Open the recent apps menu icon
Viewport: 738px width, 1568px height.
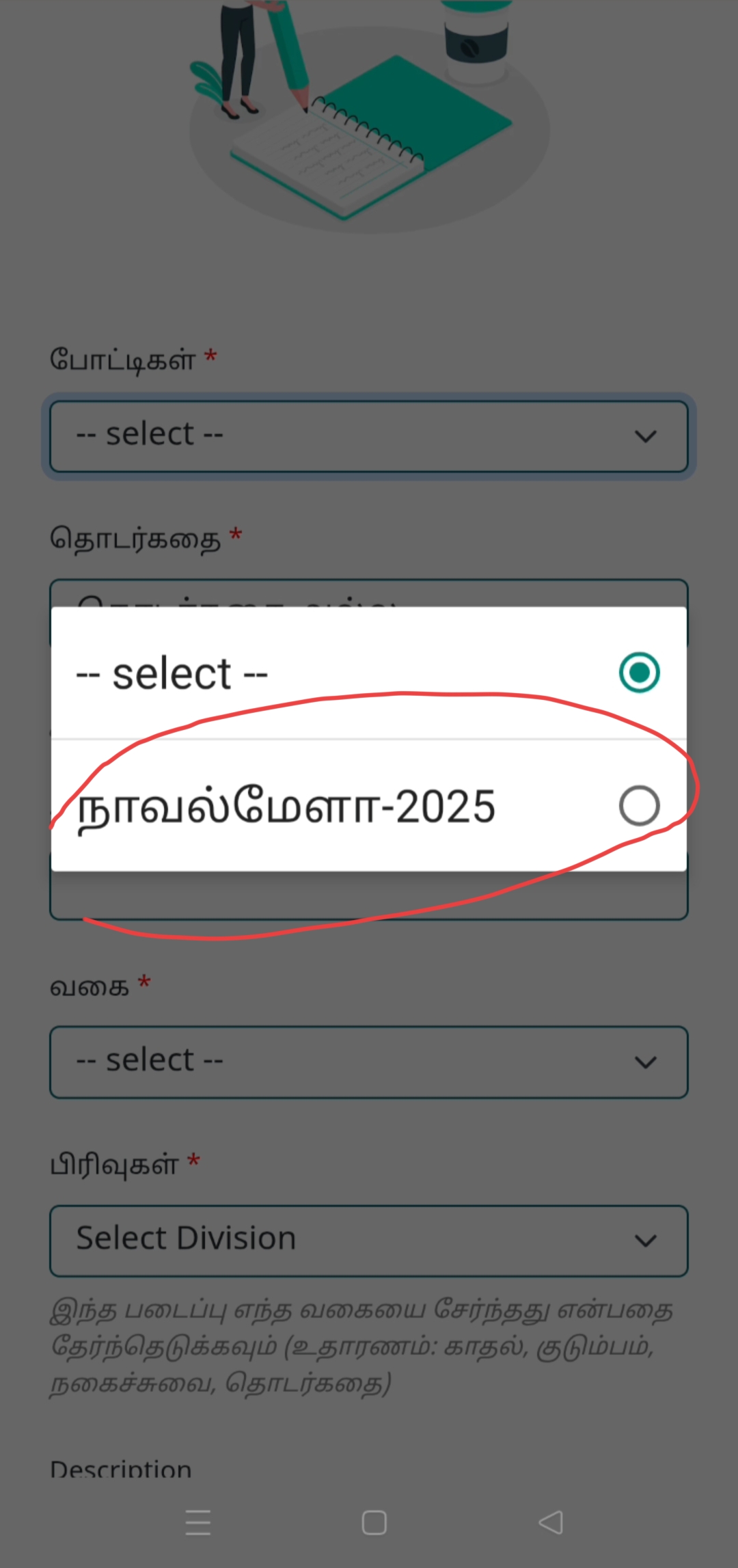point(198,1522)
